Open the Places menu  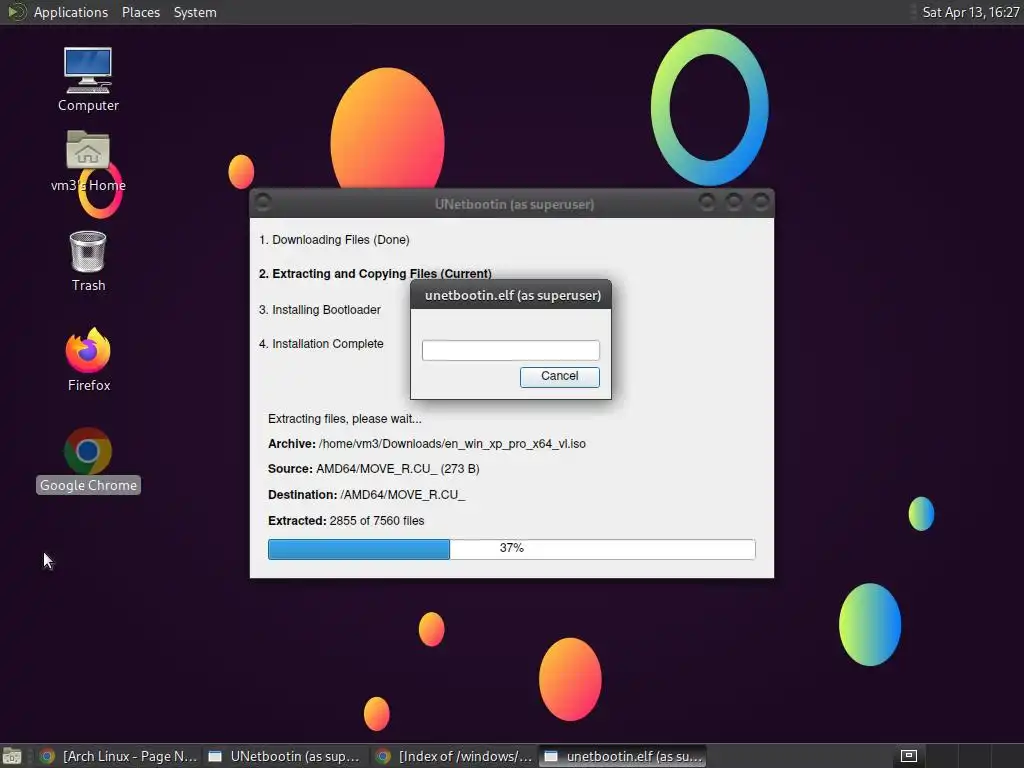click(x=140, y=12)
